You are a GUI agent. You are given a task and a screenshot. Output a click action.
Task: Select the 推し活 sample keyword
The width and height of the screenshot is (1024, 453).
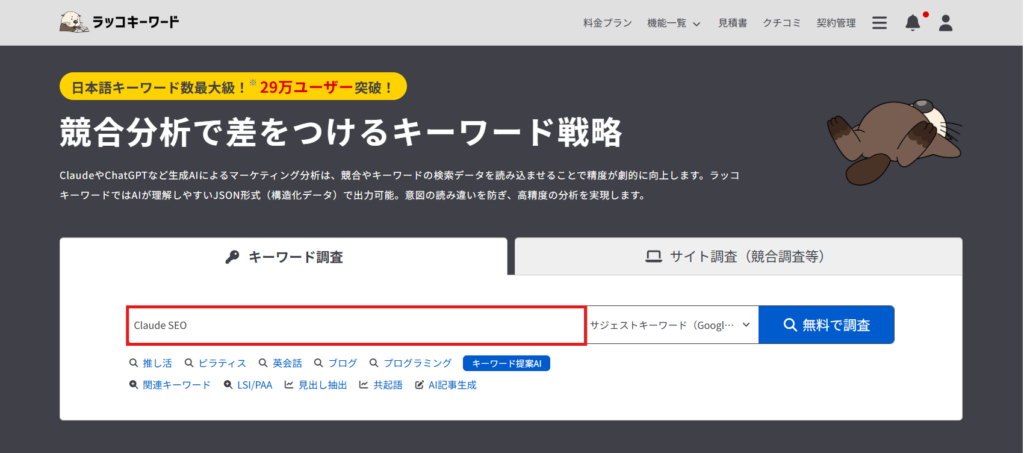coord(151,364)
